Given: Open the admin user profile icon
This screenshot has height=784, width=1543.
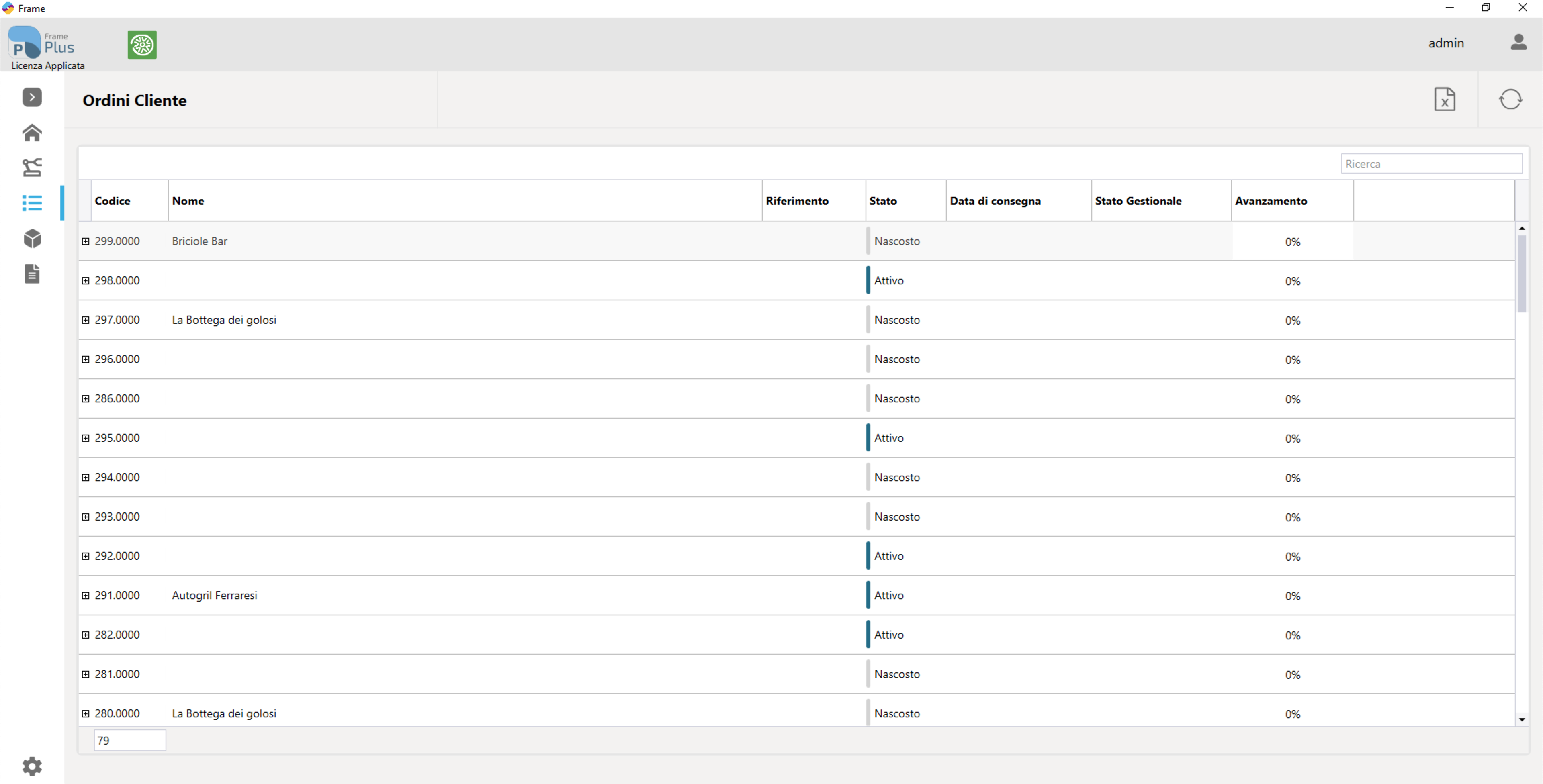Looking at the screenshot, I should (1518, 43).
